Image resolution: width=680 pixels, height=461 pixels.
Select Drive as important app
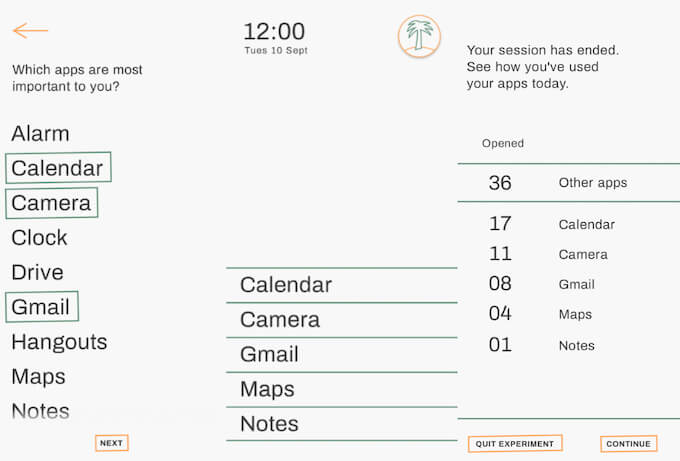38,272
